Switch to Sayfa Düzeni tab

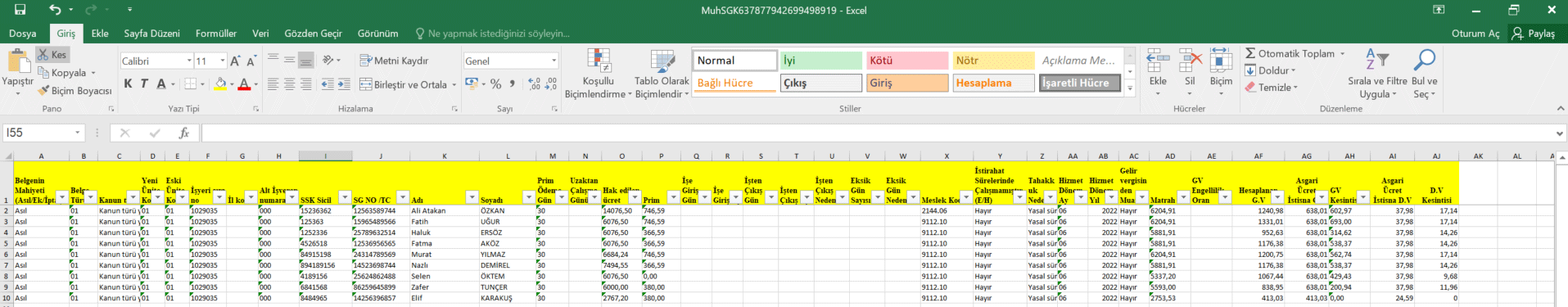(x=152, y=34)
